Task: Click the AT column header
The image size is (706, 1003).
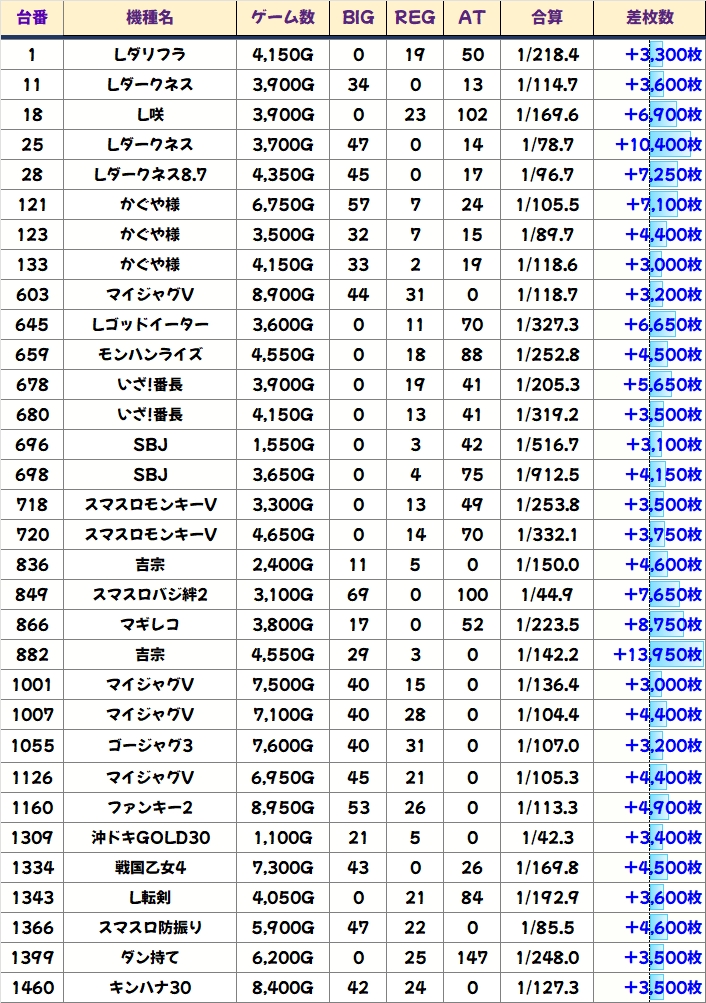Action: pyautogui.click(x=471, y=18)
